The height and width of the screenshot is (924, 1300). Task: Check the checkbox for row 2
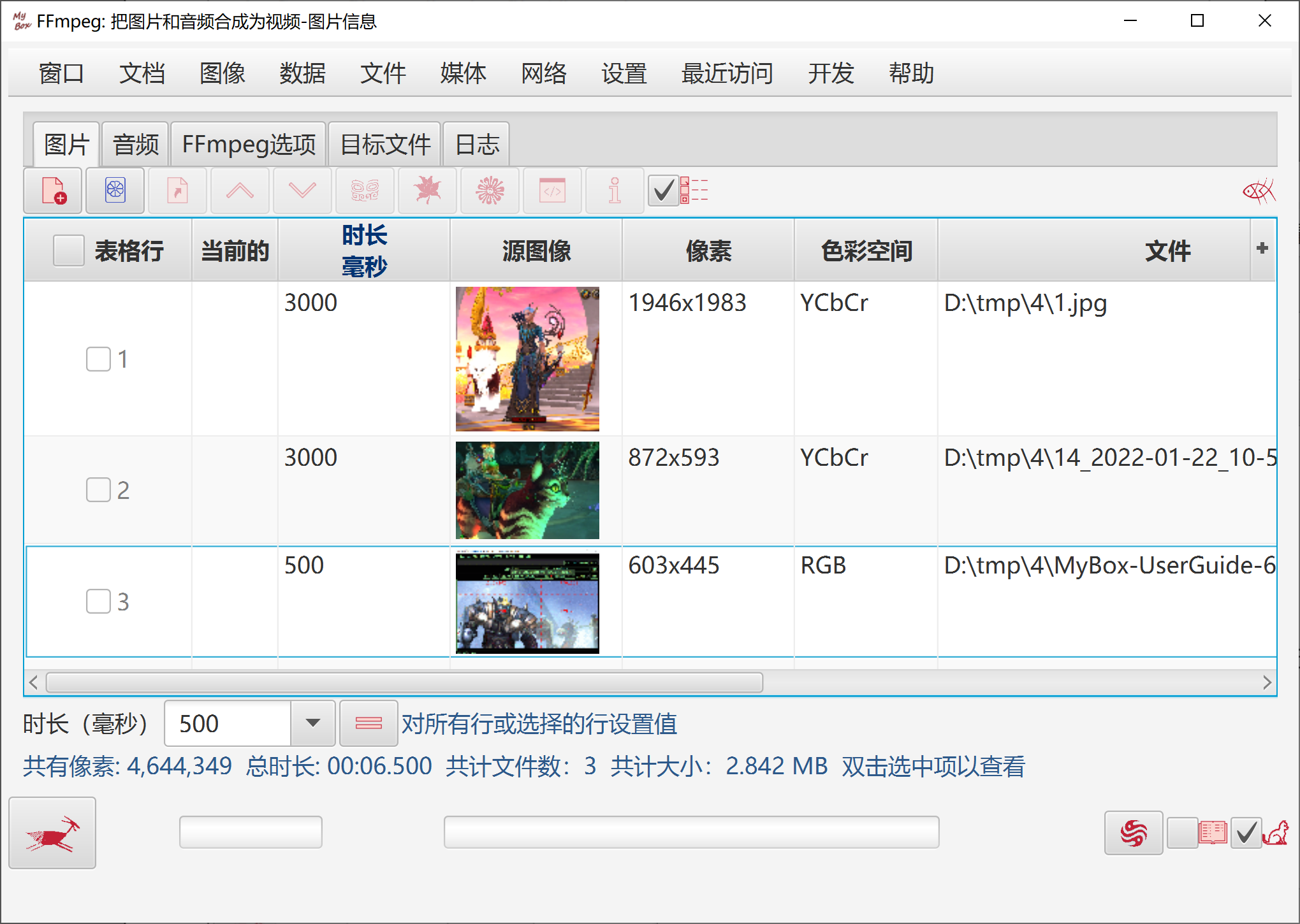[98, 490]
